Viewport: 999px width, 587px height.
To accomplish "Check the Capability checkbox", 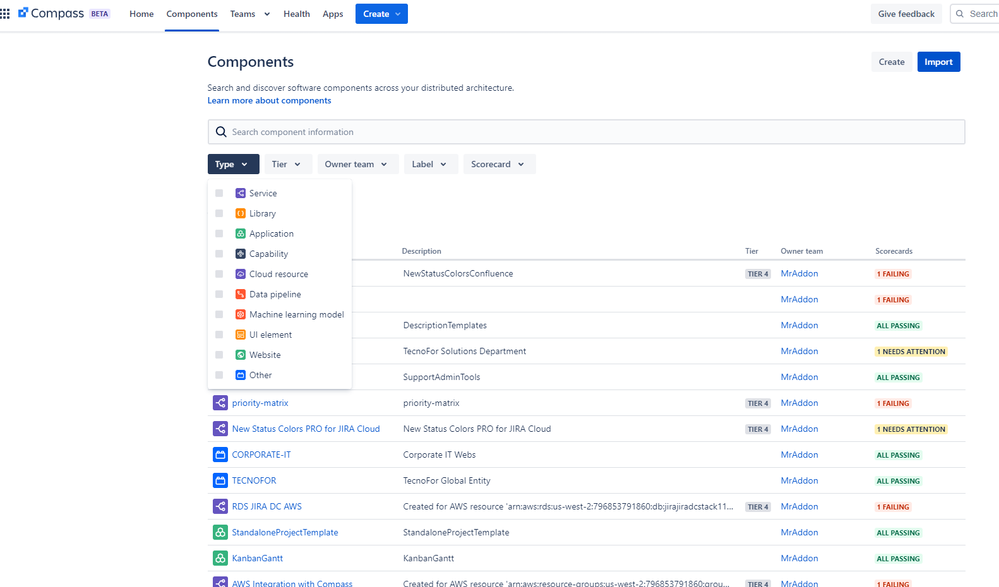I will (x=219, y=253).
